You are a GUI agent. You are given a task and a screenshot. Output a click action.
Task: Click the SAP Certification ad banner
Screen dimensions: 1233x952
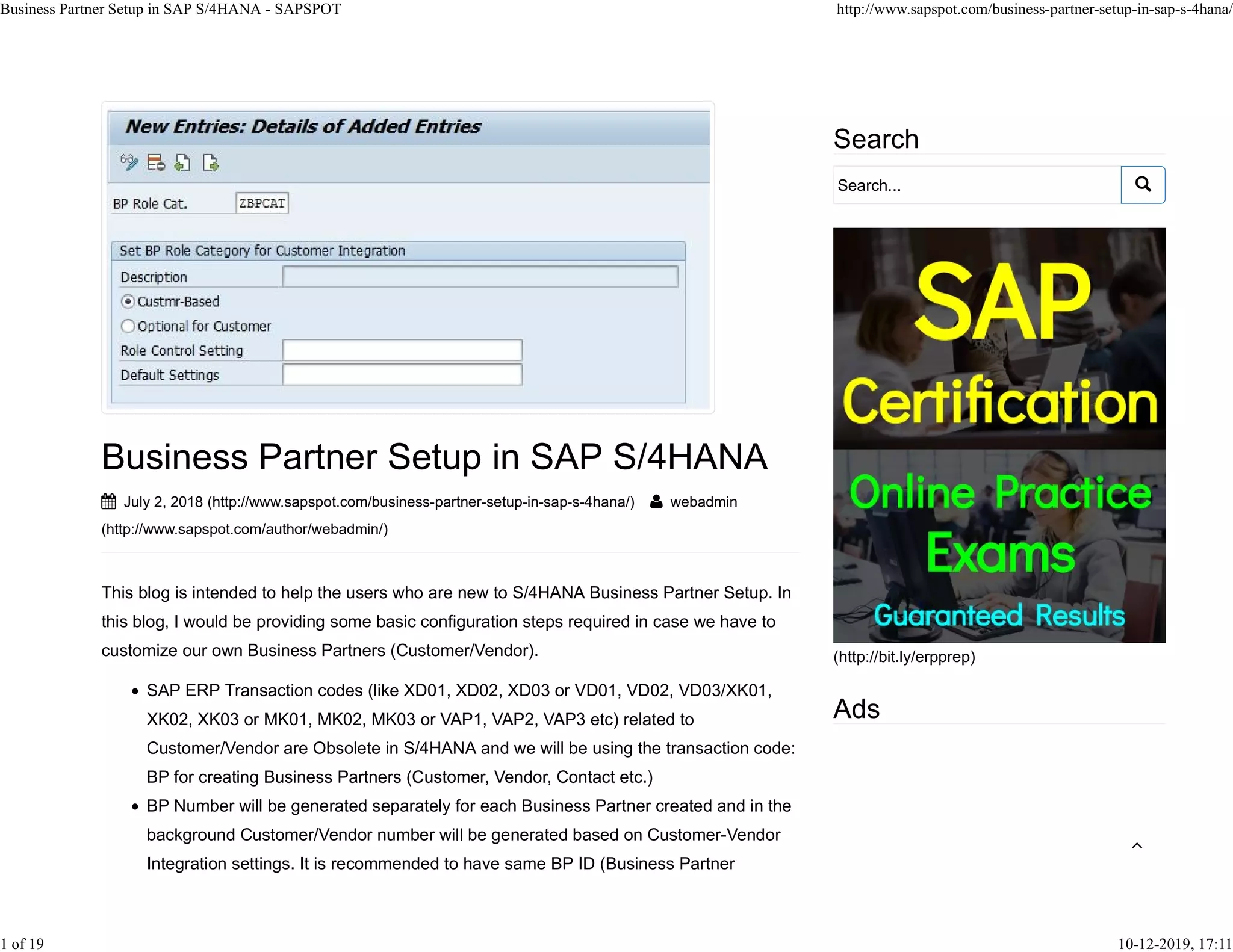[999, 434]
